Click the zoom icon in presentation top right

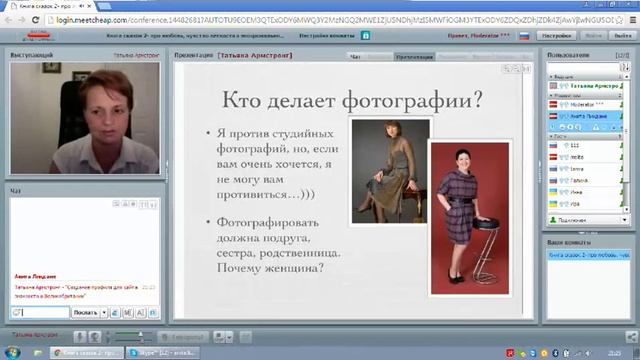pos(507,69)
